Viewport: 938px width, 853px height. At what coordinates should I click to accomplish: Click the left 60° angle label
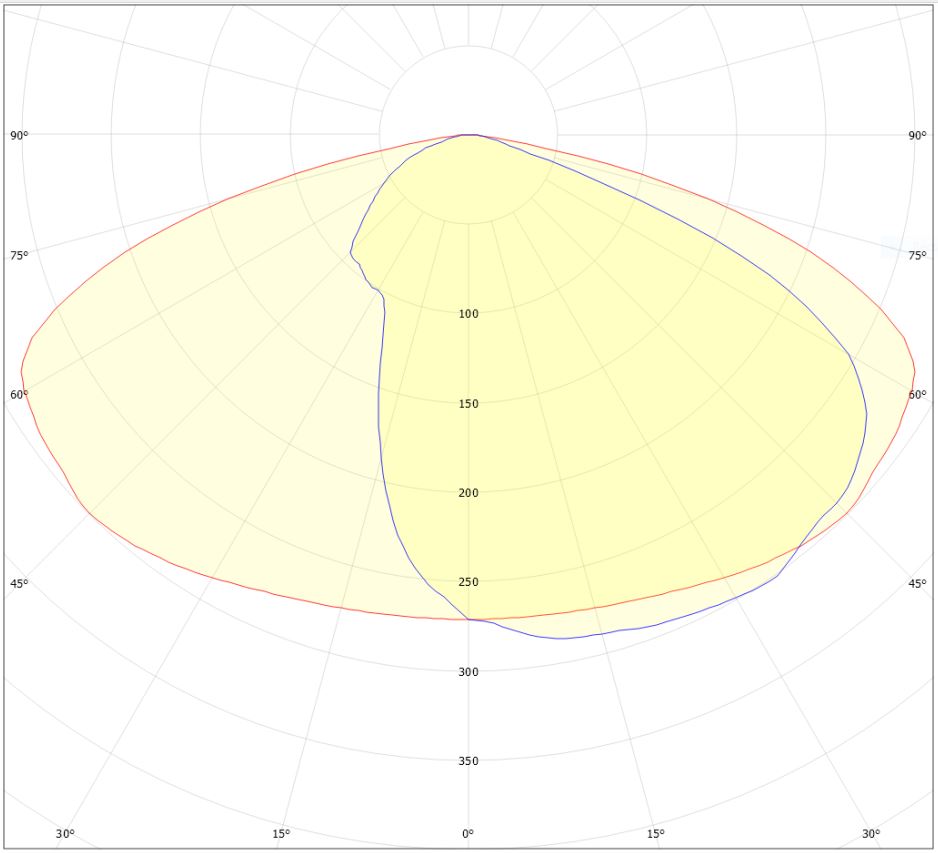19,395
